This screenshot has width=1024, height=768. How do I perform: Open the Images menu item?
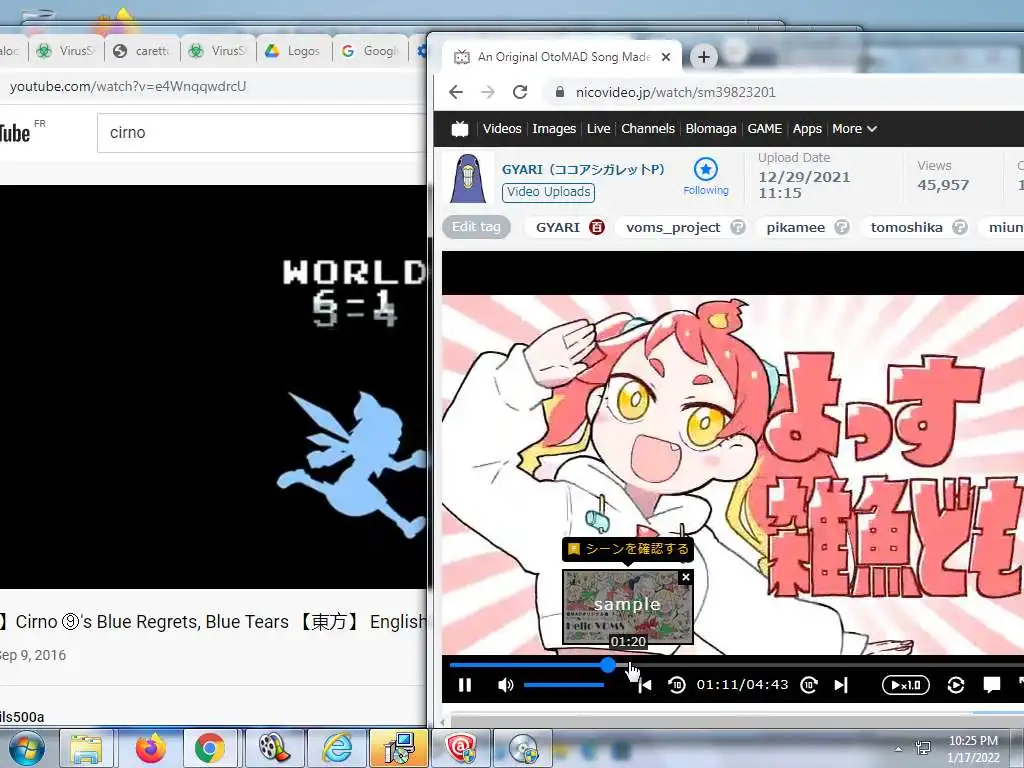[x=554, y=129]
